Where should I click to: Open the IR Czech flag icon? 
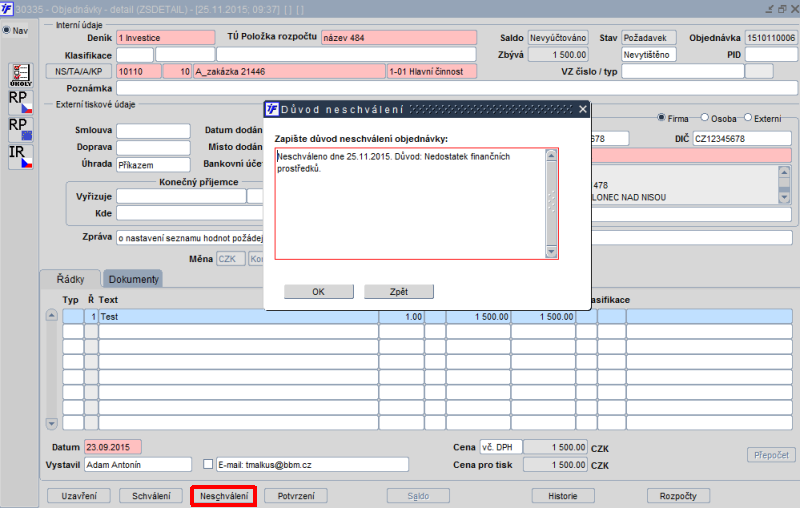pyautogui.click(x=21, y=157)
